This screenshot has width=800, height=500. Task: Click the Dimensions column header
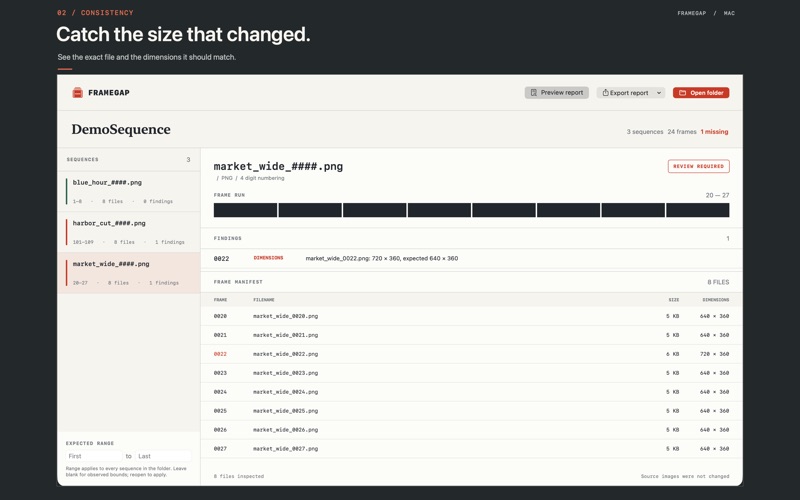coord(715,300)
